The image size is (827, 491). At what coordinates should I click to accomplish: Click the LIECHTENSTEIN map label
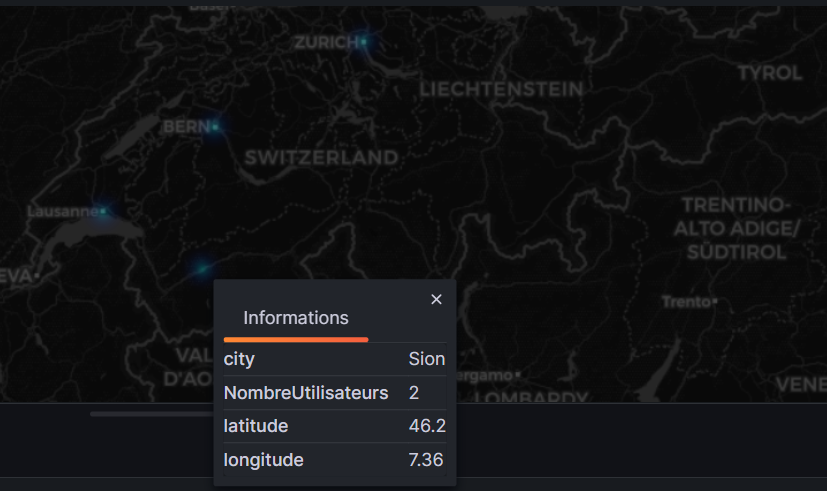point(501,89)
